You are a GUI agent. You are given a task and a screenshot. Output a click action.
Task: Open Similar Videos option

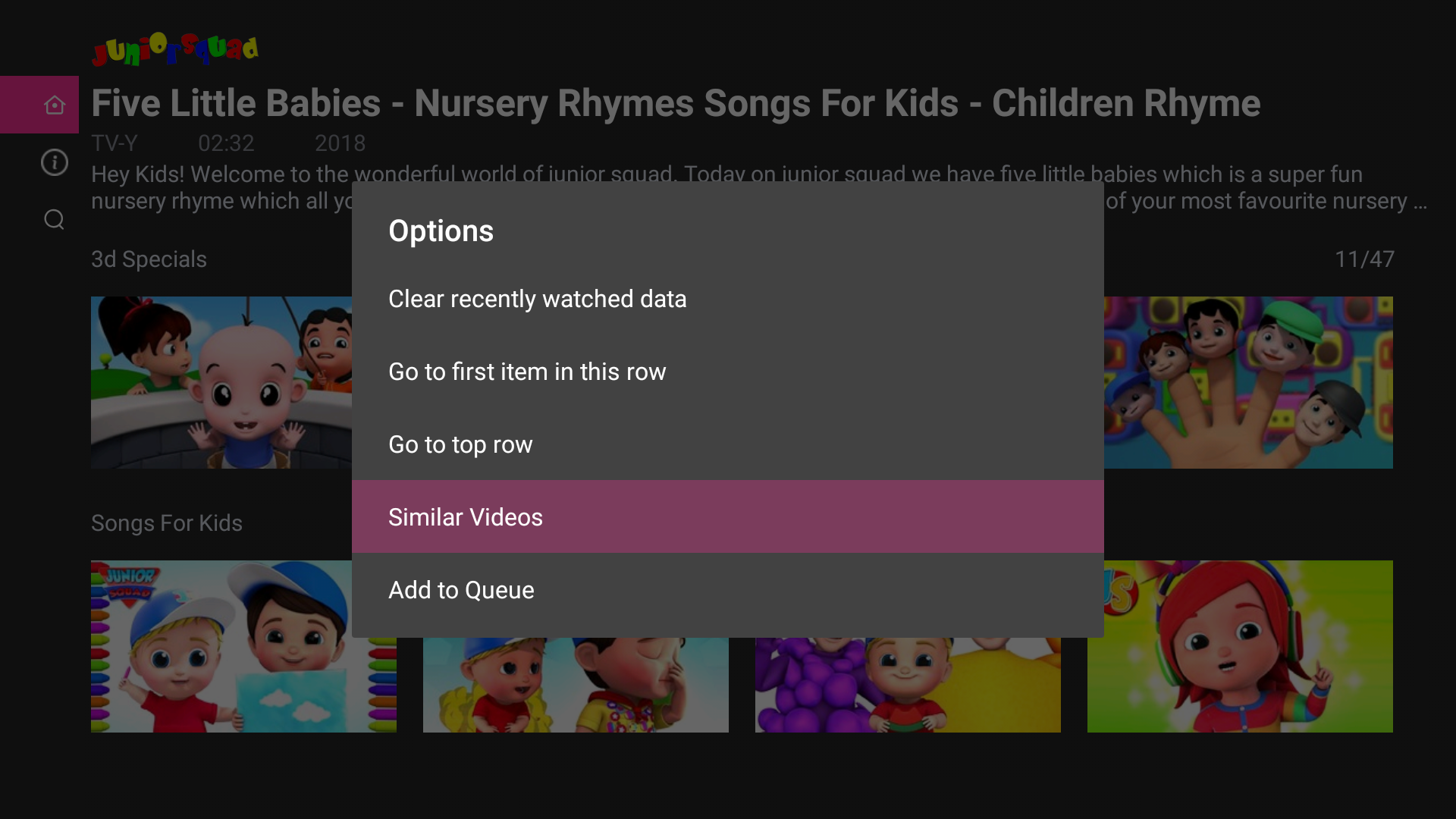728,517
